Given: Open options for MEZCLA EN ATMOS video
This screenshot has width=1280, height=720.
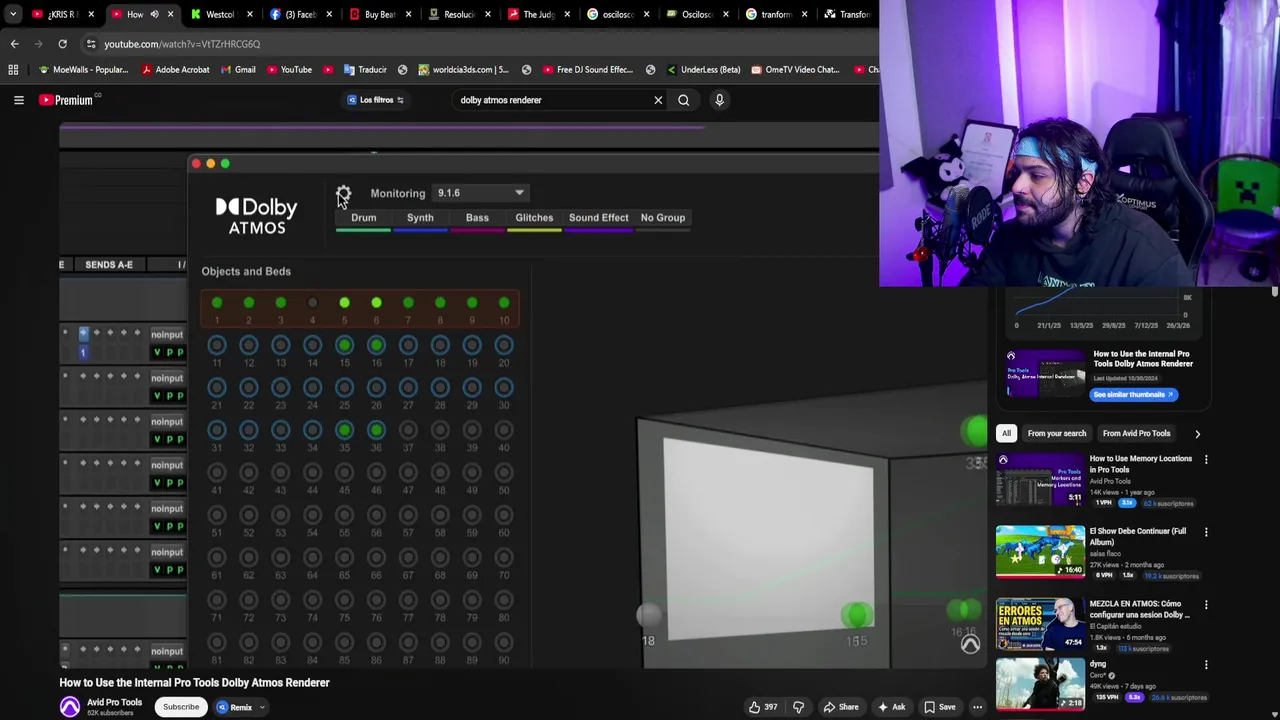Looking at the screenshot, I should 1206,605.
